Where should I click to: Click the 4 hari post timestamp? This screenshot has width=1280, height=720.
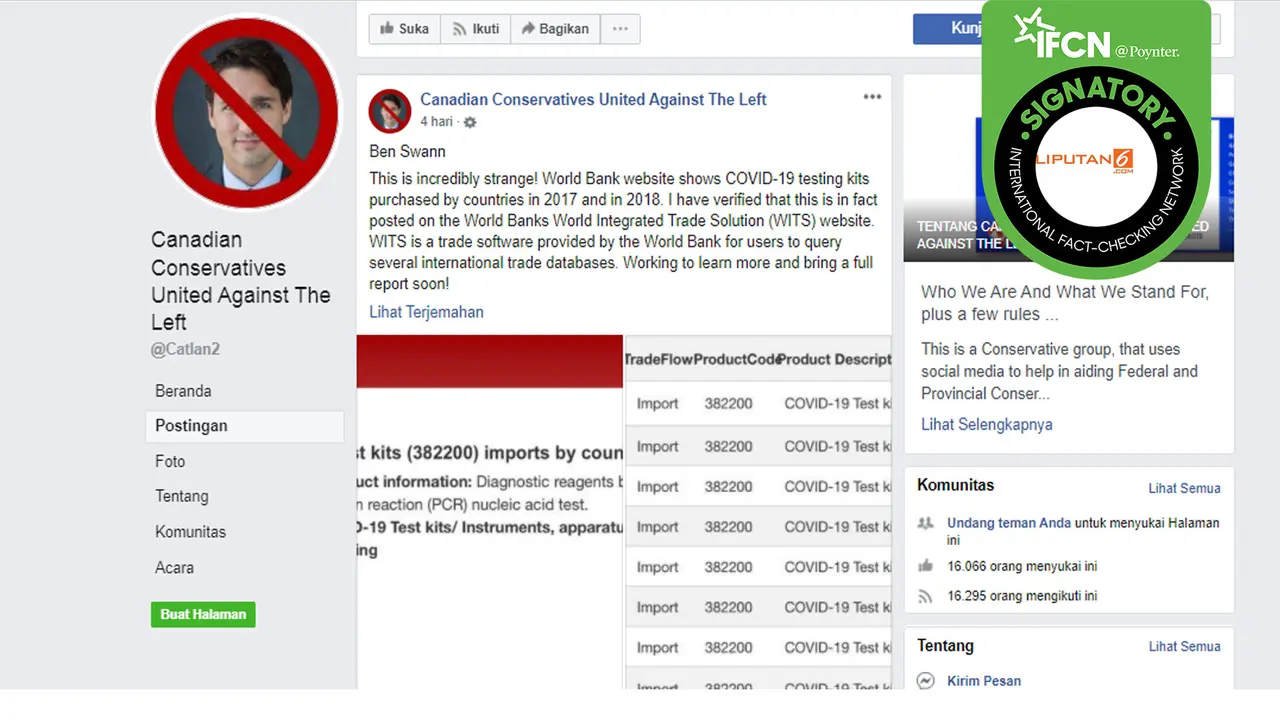coord(436,122)
